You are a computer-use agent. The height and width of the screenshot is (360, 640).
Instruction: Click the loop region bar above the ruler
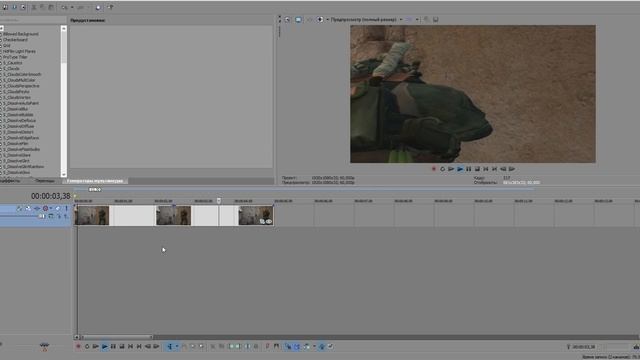(x=304, y=189)
